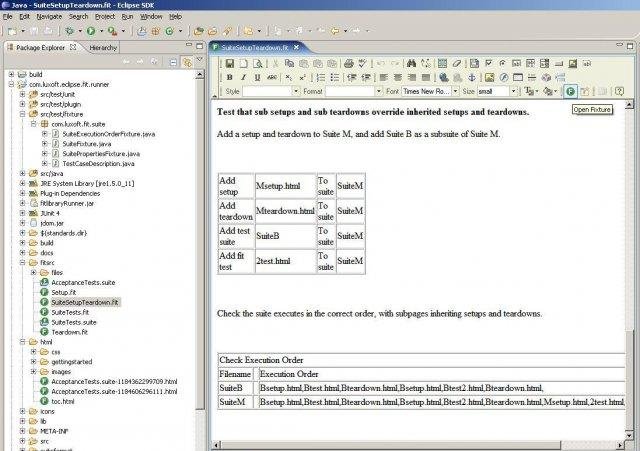640x451 pixels.
Task: Click the Copy icon in editor toolbar
Action: click(x=289, y=64)
